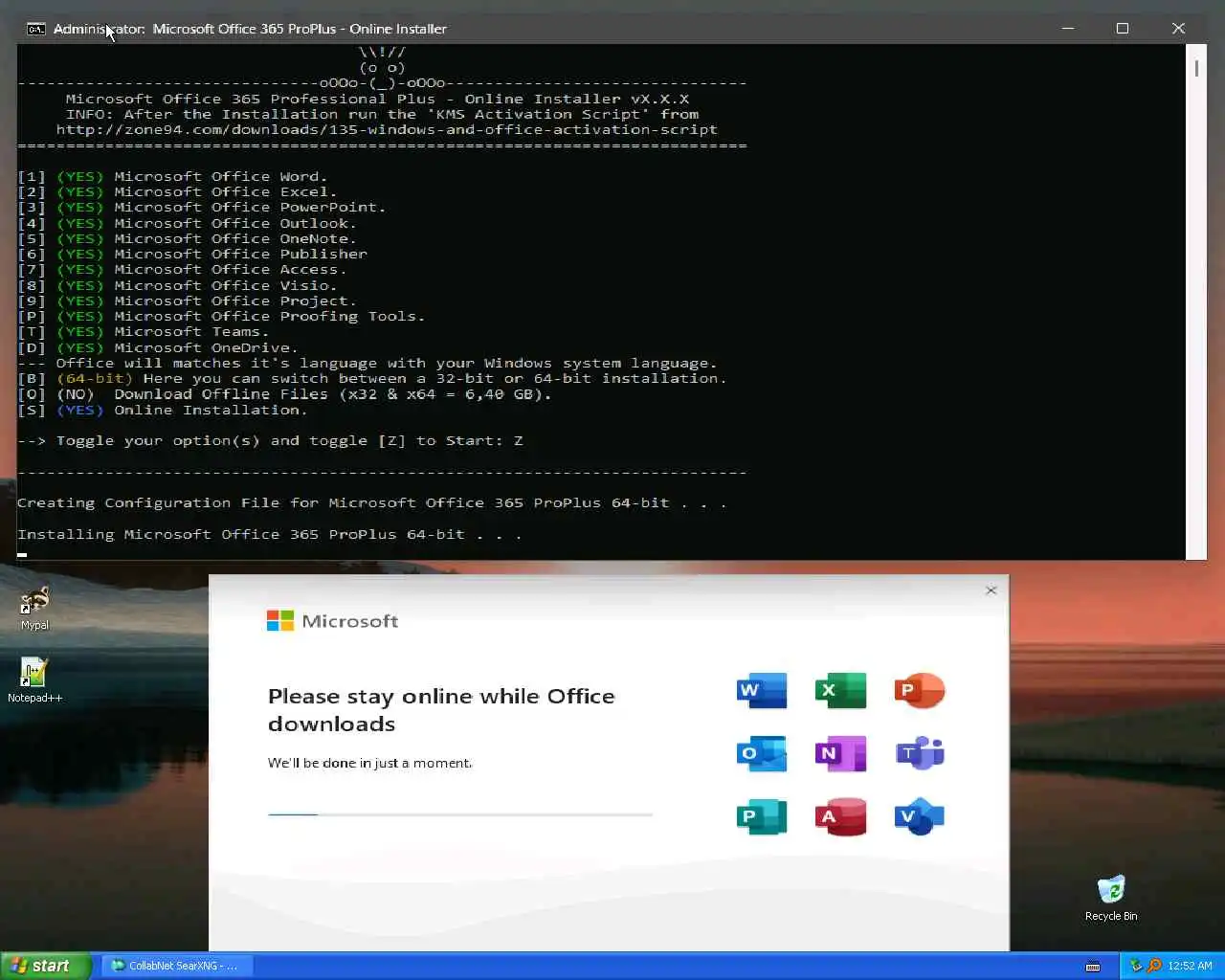Click the zone94.com download URL text in console

tap(387, 130)
